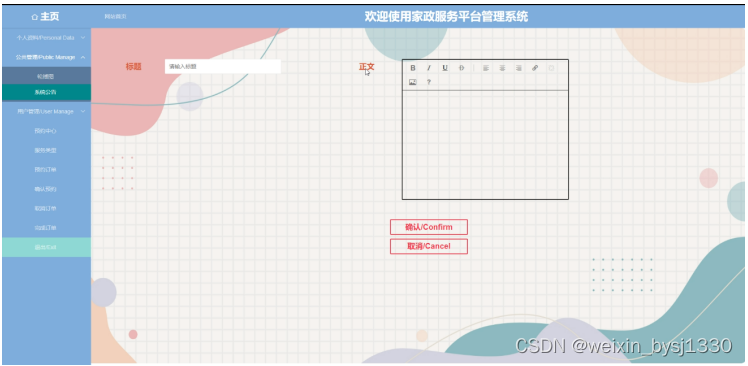The width and height of the screenshot is (748, 366).
Task: Open 完成订单 in the sidebar
Action: [46, 228]
